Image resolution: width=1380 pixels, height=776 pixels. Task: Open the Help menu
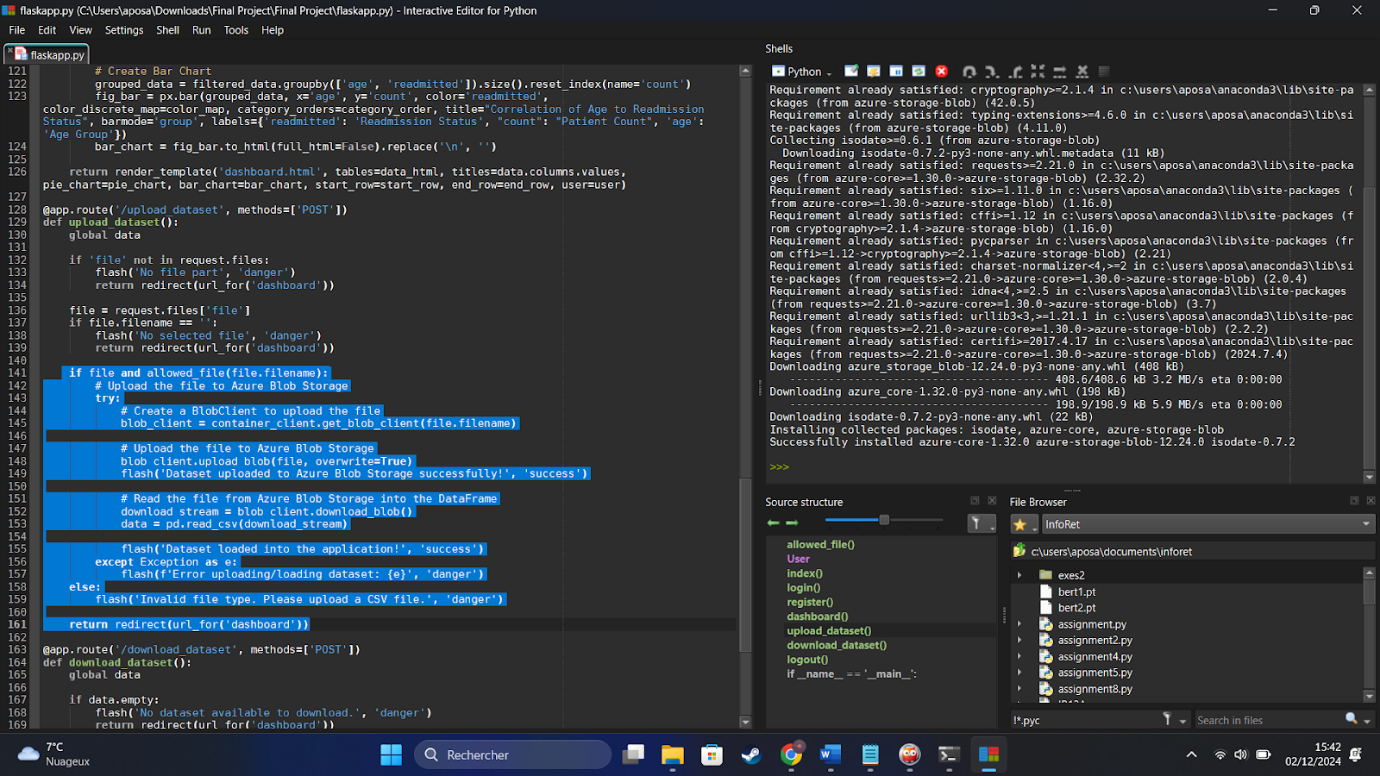272,30
